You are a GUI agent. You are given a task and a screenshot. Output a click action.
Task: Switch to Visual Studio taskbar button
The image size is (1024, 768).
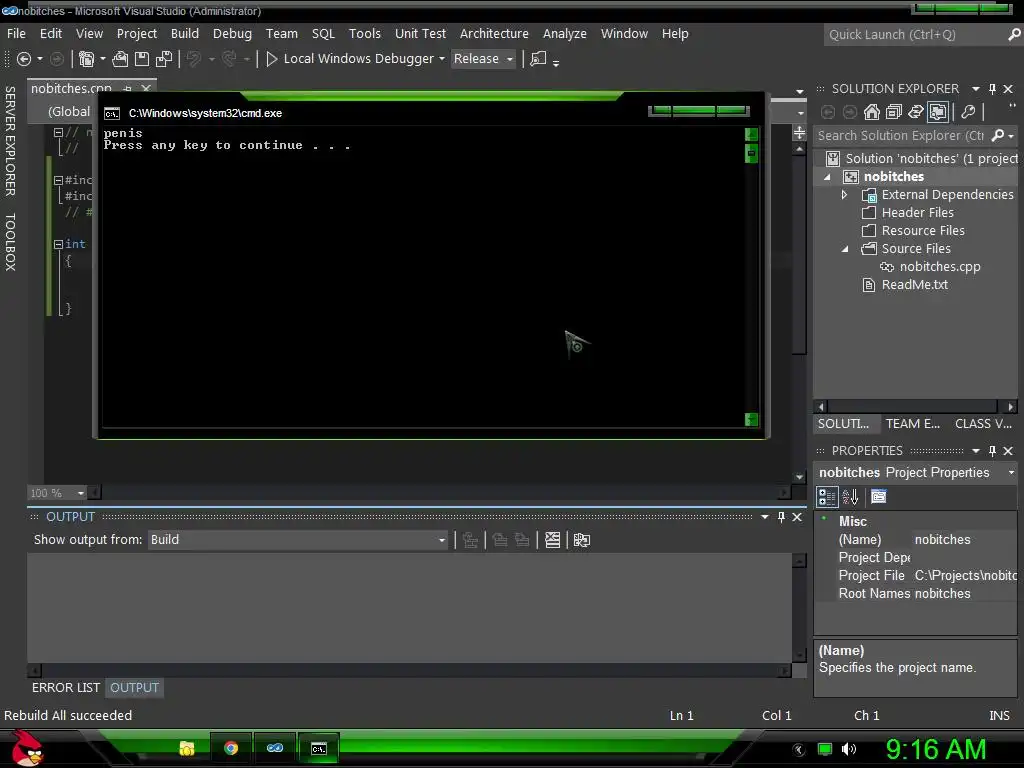[x=274, y=748]
